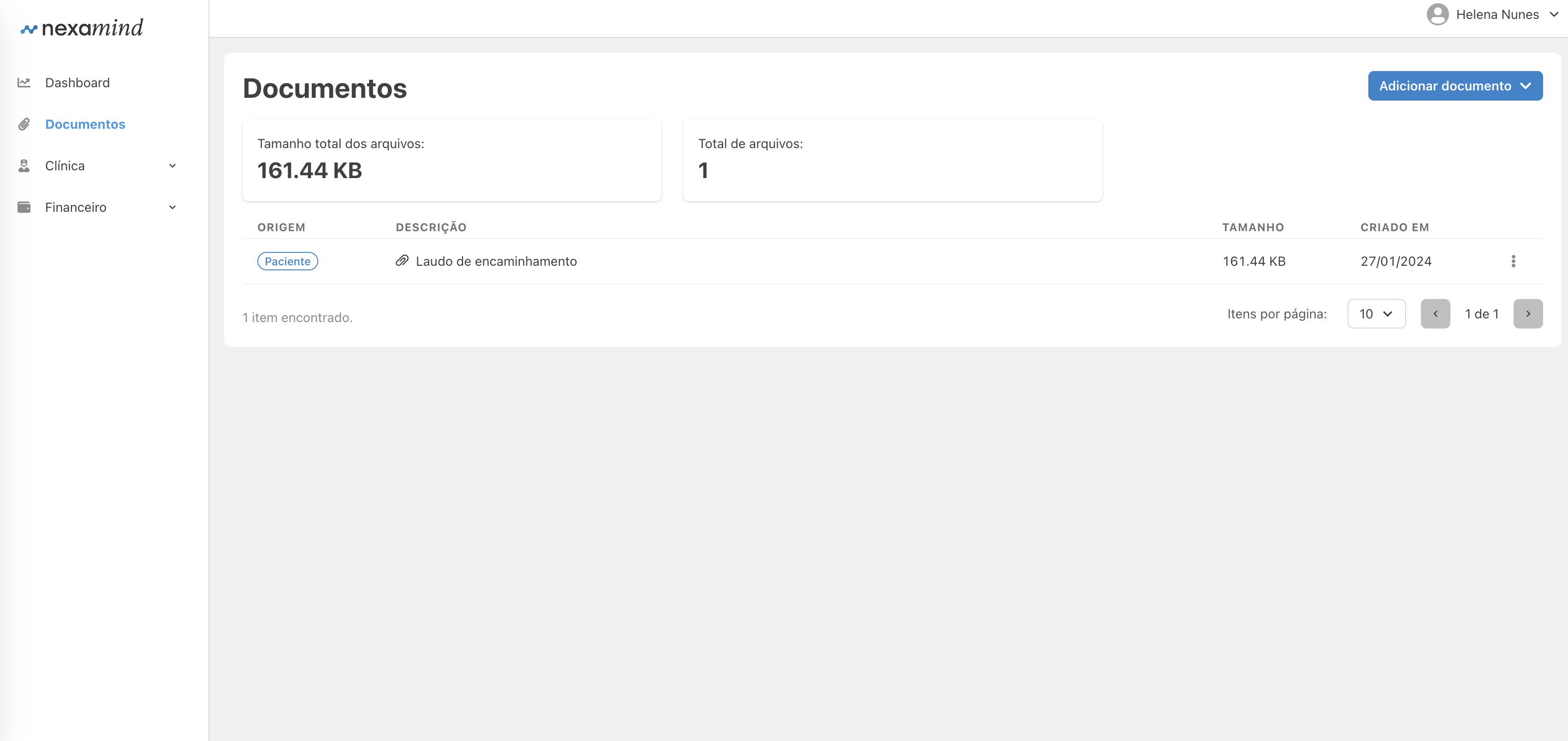
Task: Click the Documentos page heading
Action: pos(324,88)
